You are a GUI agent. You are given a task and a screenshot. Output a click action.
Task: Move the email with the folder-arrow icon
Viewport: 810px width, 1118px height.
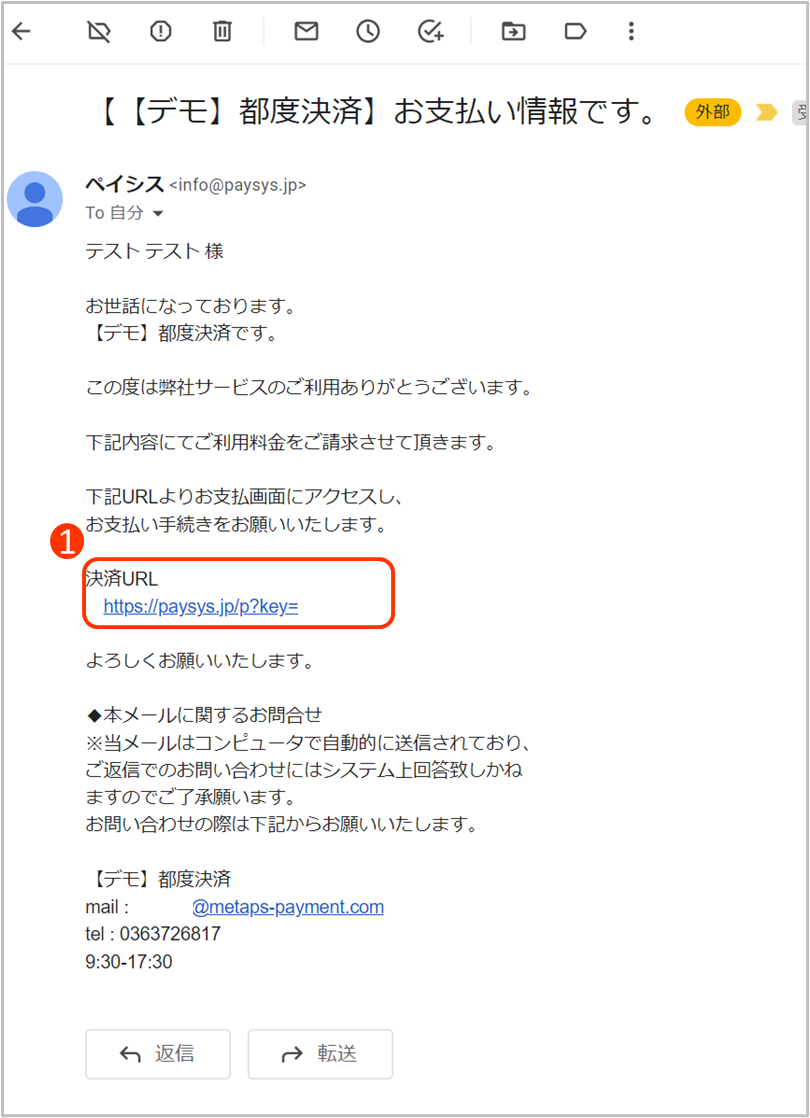click(513, 31)
